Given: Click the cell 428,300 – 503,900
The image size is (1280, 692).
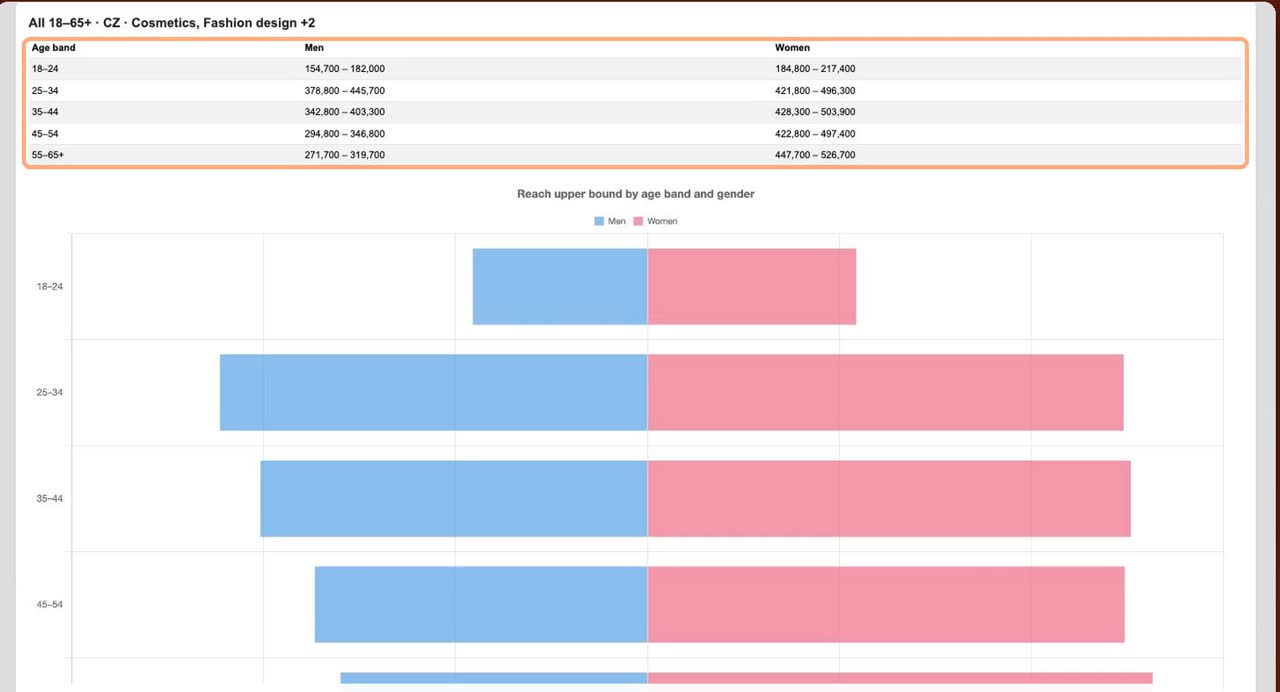Looking at the screenshot, I should click(x=815, y=112).
